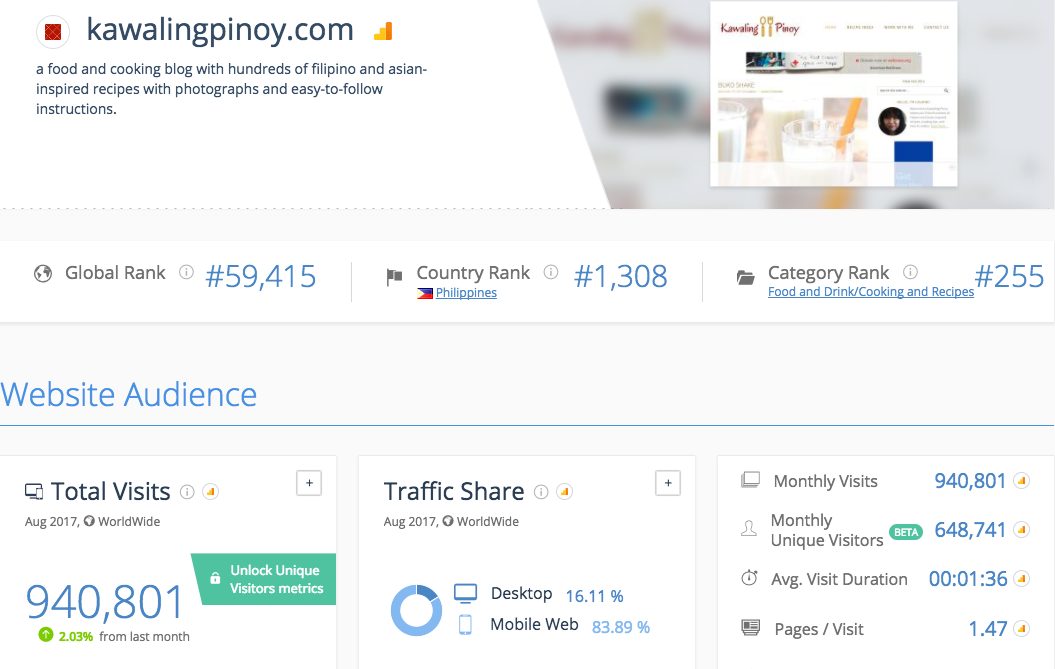Expand the Total Visits card with plus button
The width and height of the screenshot is (1055, 669).
pyautogui.click(x=309, y=483)
